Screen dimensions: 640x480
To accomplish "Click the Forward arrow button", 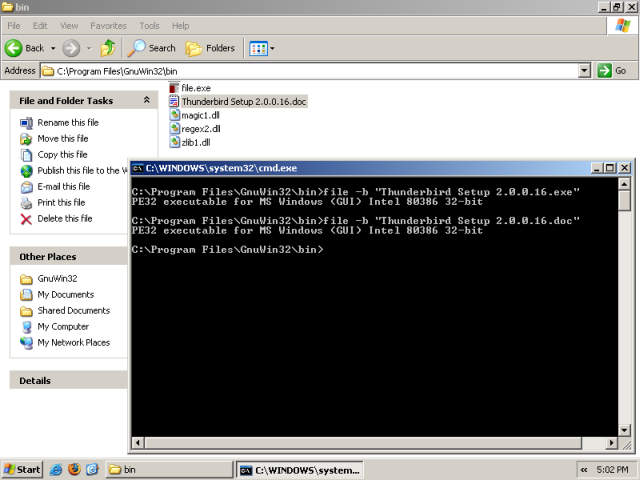I will pyautogui.click(x=71, y=48).
